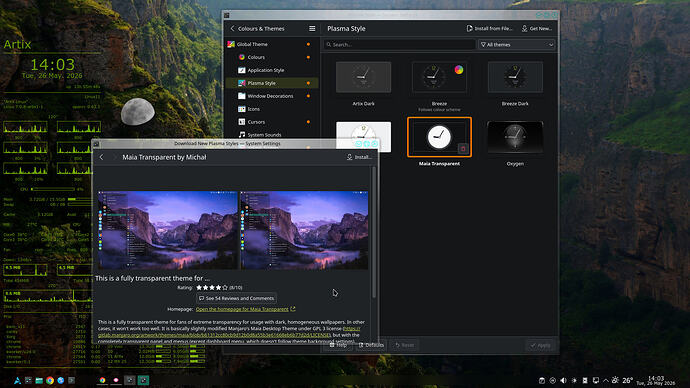Open the second Maia Transparent preview screenshot
Screen dimensions: 690x388
304,230
